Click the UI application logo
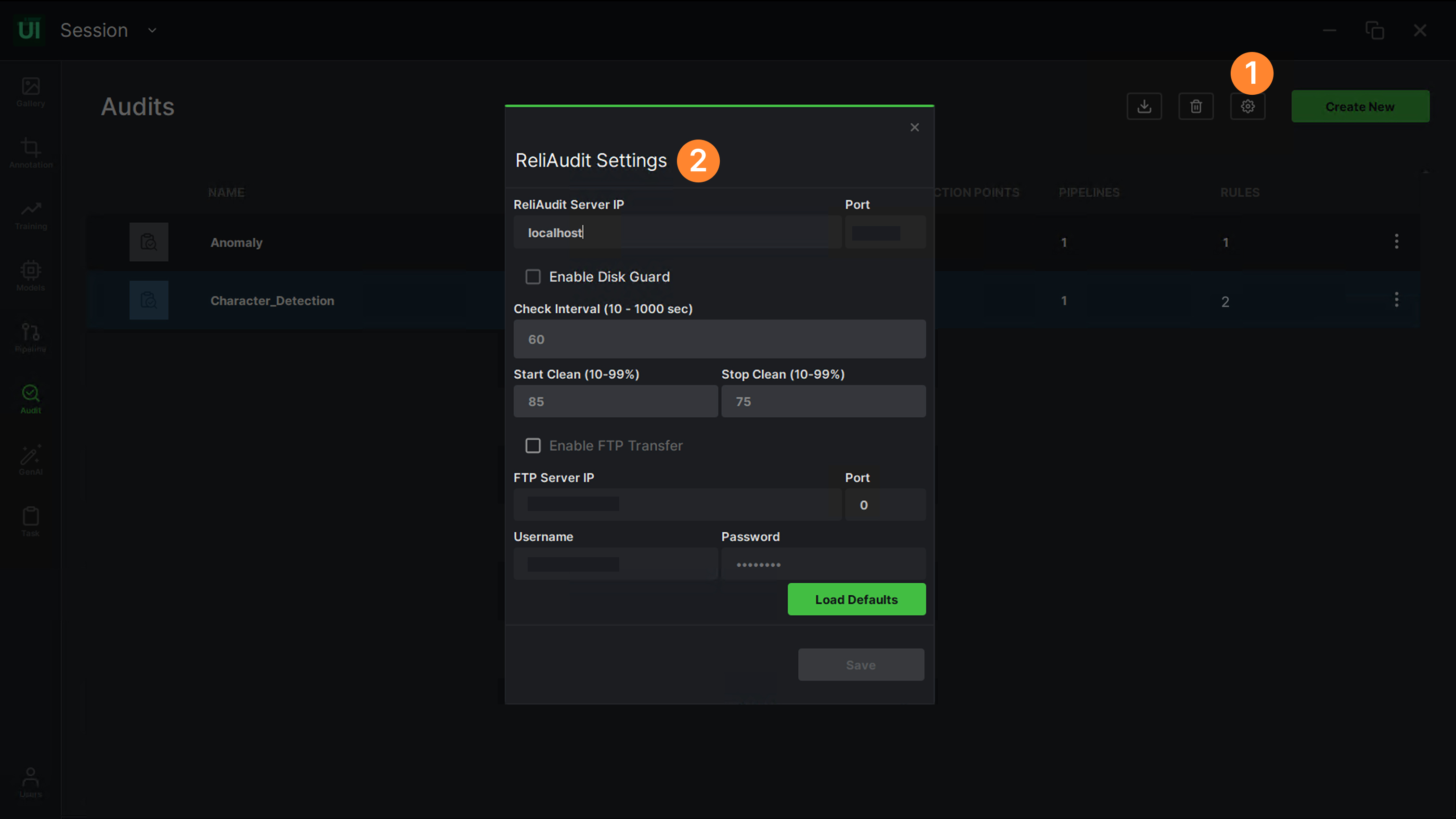 click(29, 30)
